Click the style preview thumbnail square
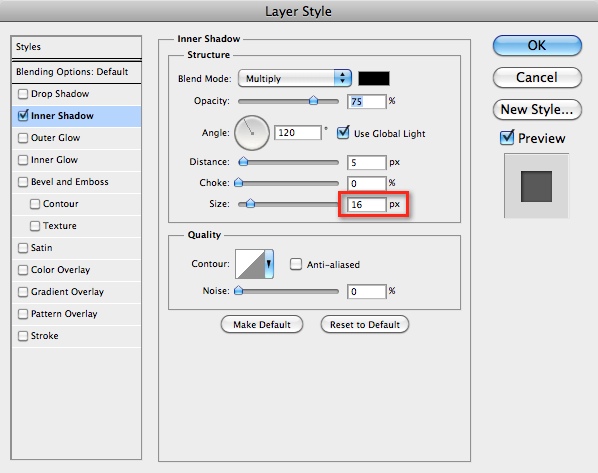Viewport: 598px width, 473px height. 536,186
